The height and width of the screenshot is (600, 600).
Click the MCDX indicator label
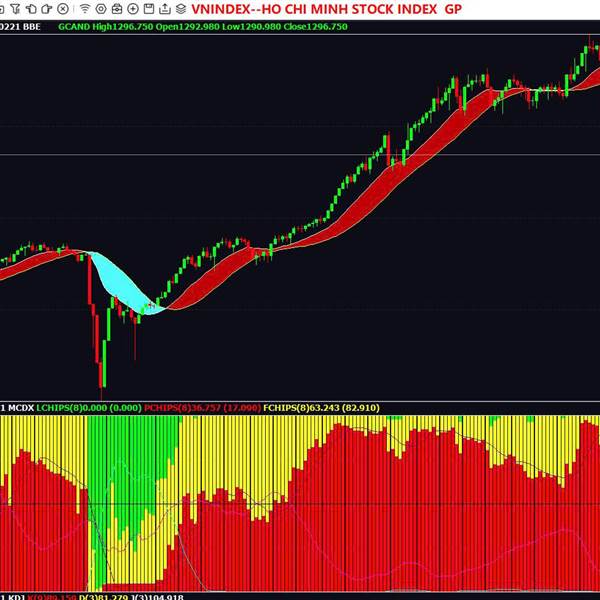point(21,408)
